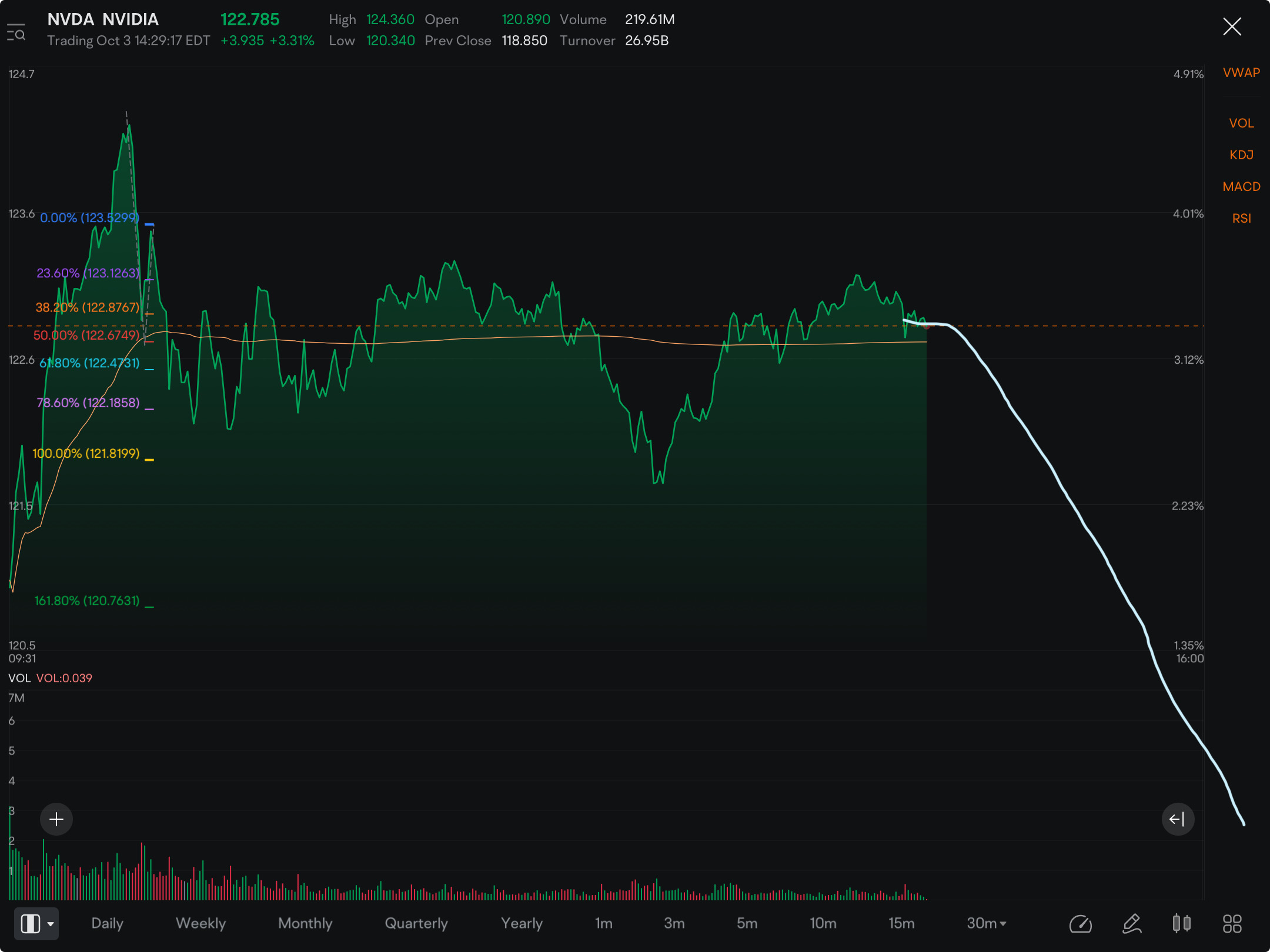Image resolution: width=1270 pixels, height=952 pixels.
Task: Select the 78.60% (122.1858) Fibonacci level
Action: 88,403
